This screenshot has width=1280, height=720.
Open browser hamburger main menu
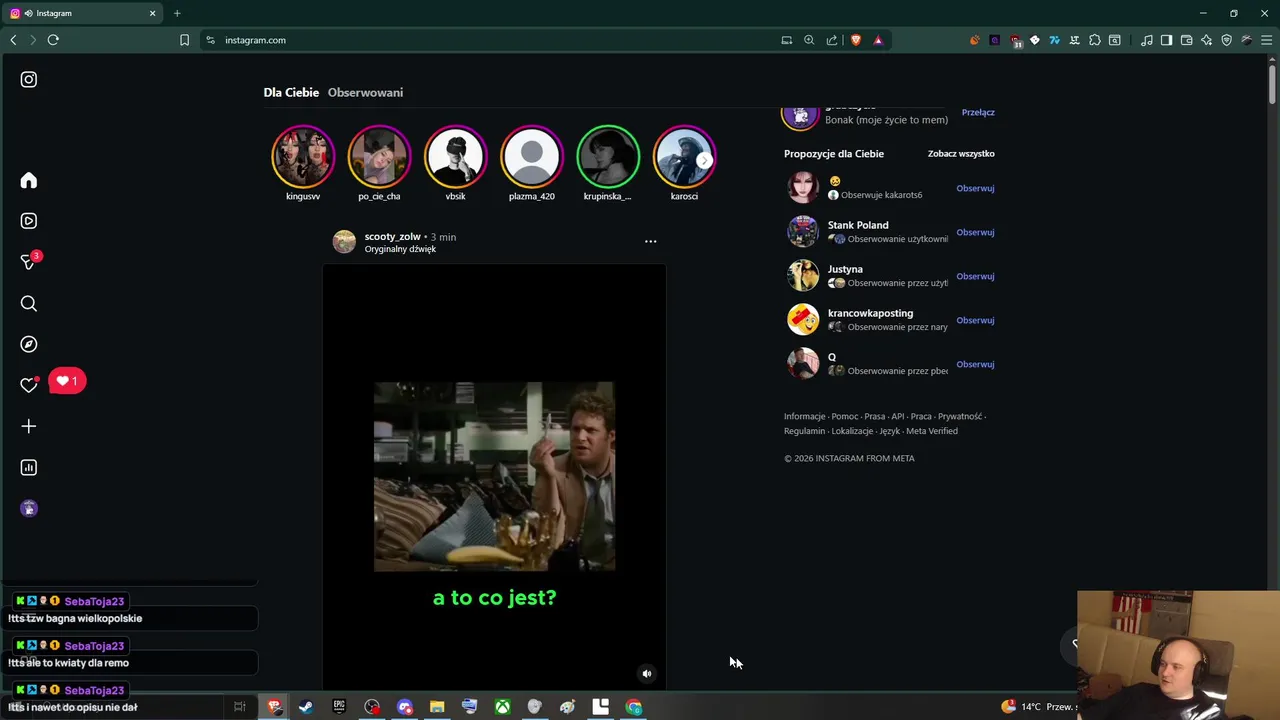coord(1266,40)
